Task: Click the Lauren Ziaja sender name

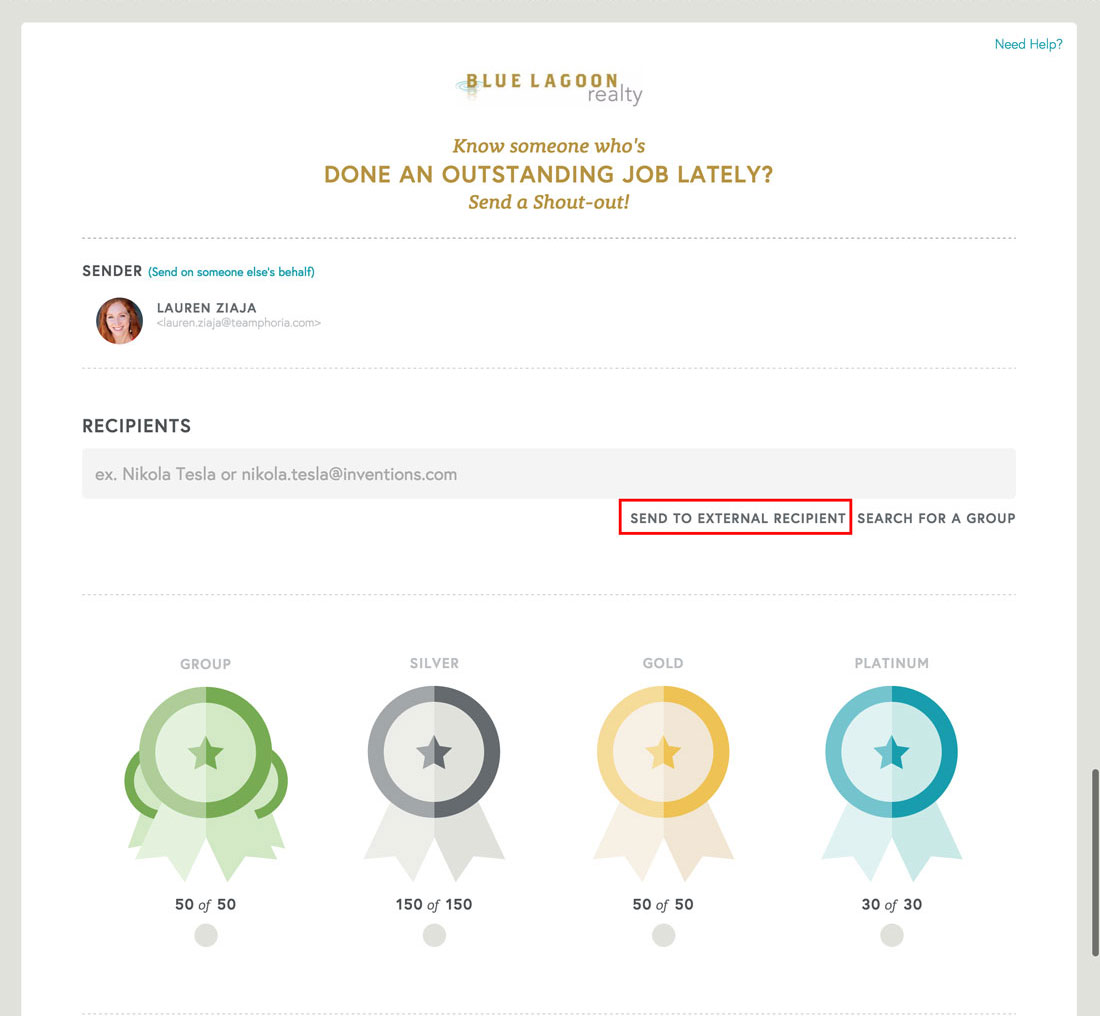Action: point(207,308)
